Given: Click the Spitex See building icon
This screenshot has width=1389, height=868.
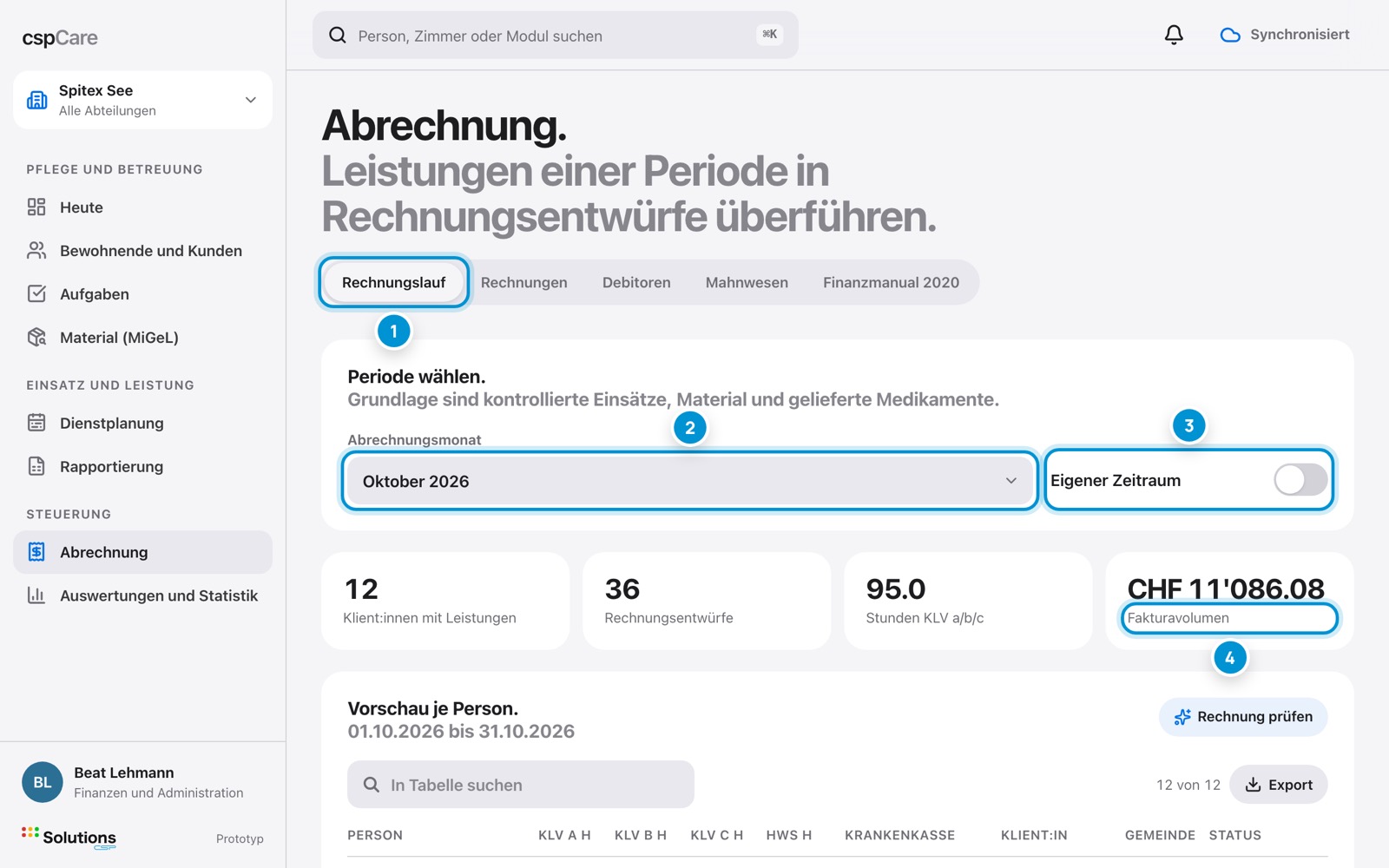Looking at the screenshot, I should [x=37, y=100].
